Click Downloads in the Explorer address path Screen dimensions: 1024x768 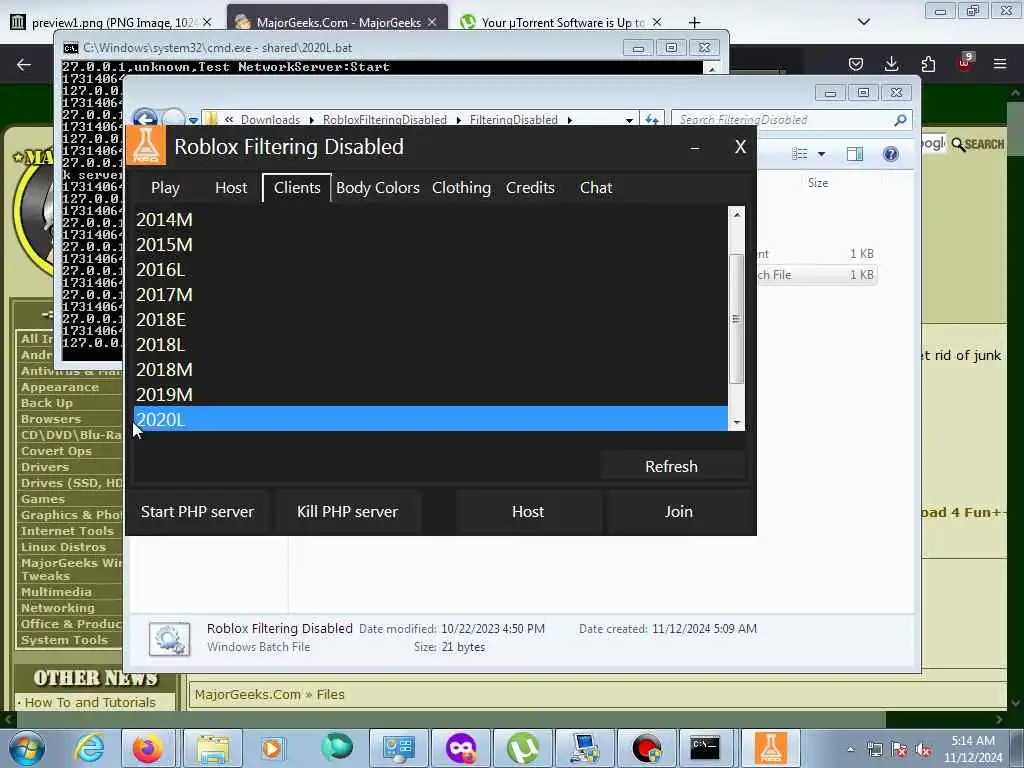click(x=270, y=120)
